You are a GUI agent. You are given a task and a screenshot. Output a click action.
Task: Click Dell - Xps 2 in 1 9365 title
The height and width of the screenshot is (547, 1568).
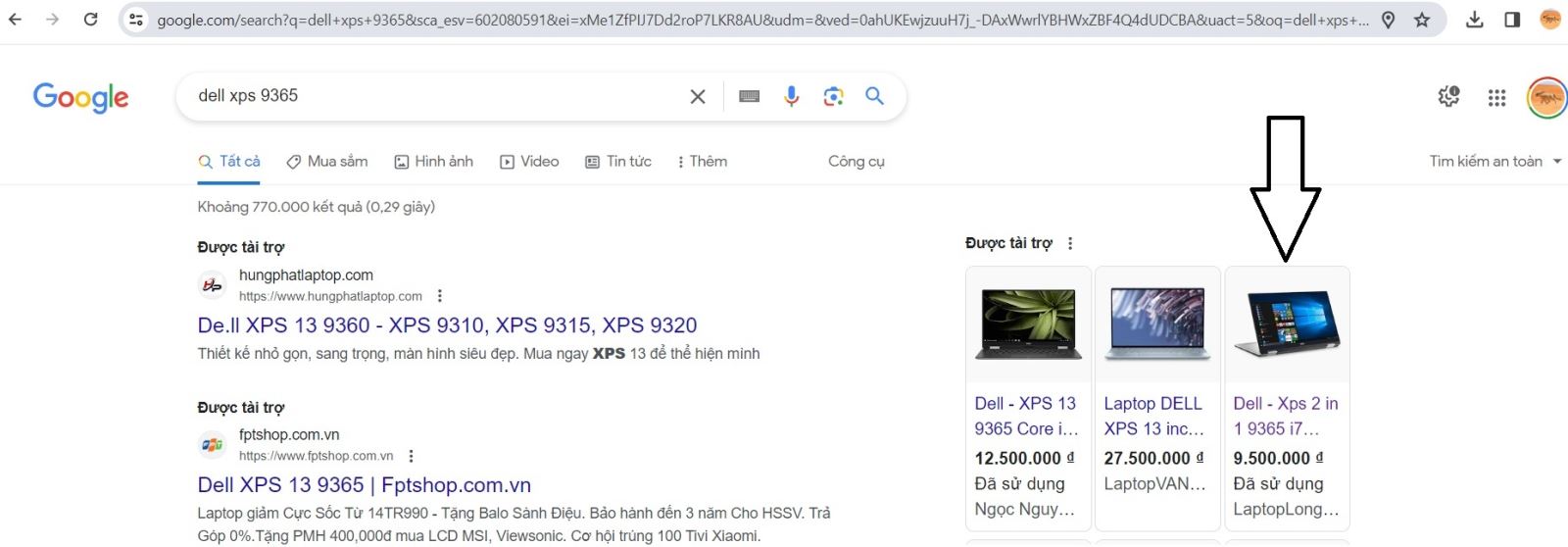pos(1286,417)
